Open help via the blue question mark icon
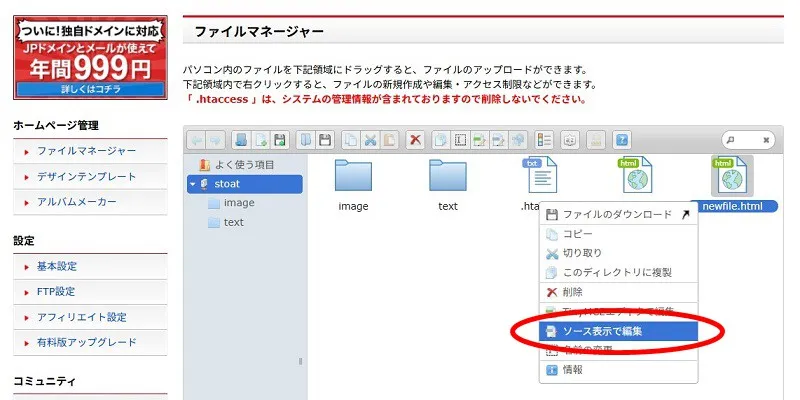 tap(622, 140)
